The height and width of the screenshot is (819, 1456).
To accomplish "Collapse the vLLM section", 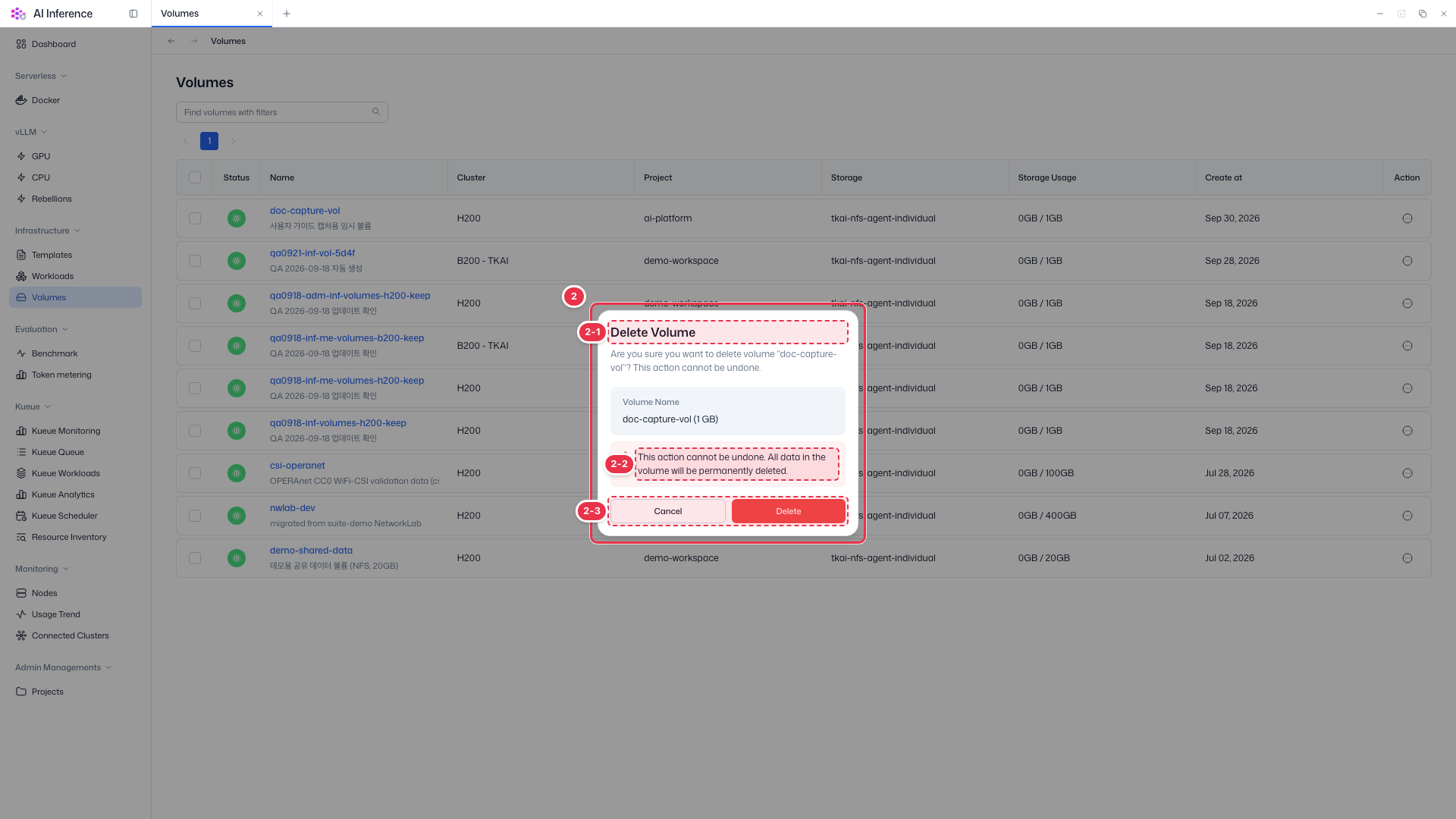I will point(31,132).
